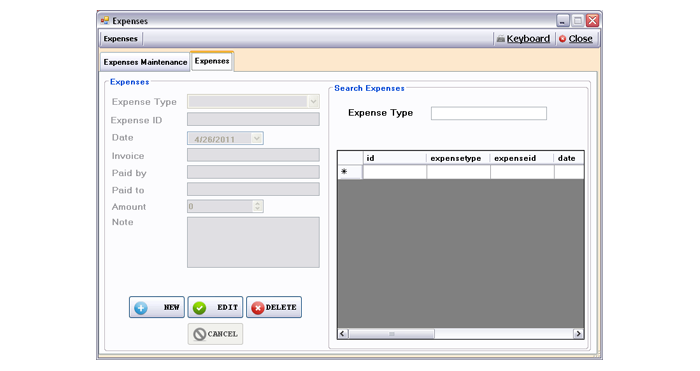Click the Expenses toolbar label

pyautogui.click(x=121, y=39)
